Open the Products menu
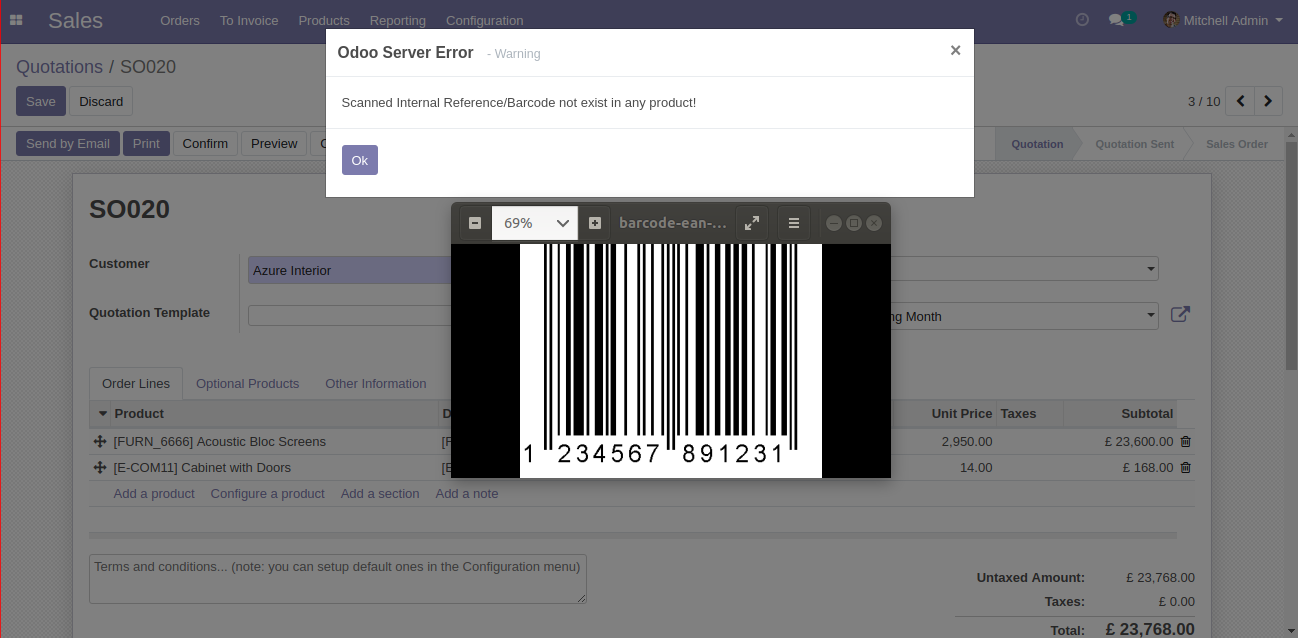Screen dimensions: 1298x638 coord(324,20)
